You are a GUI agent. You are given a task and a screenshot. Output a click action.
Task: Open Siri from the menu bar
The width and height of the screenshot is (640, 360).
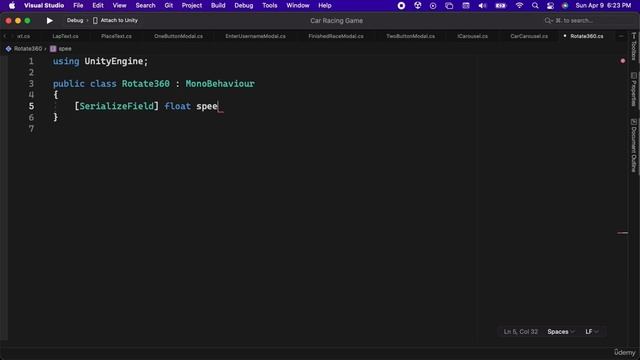point(565,6)
